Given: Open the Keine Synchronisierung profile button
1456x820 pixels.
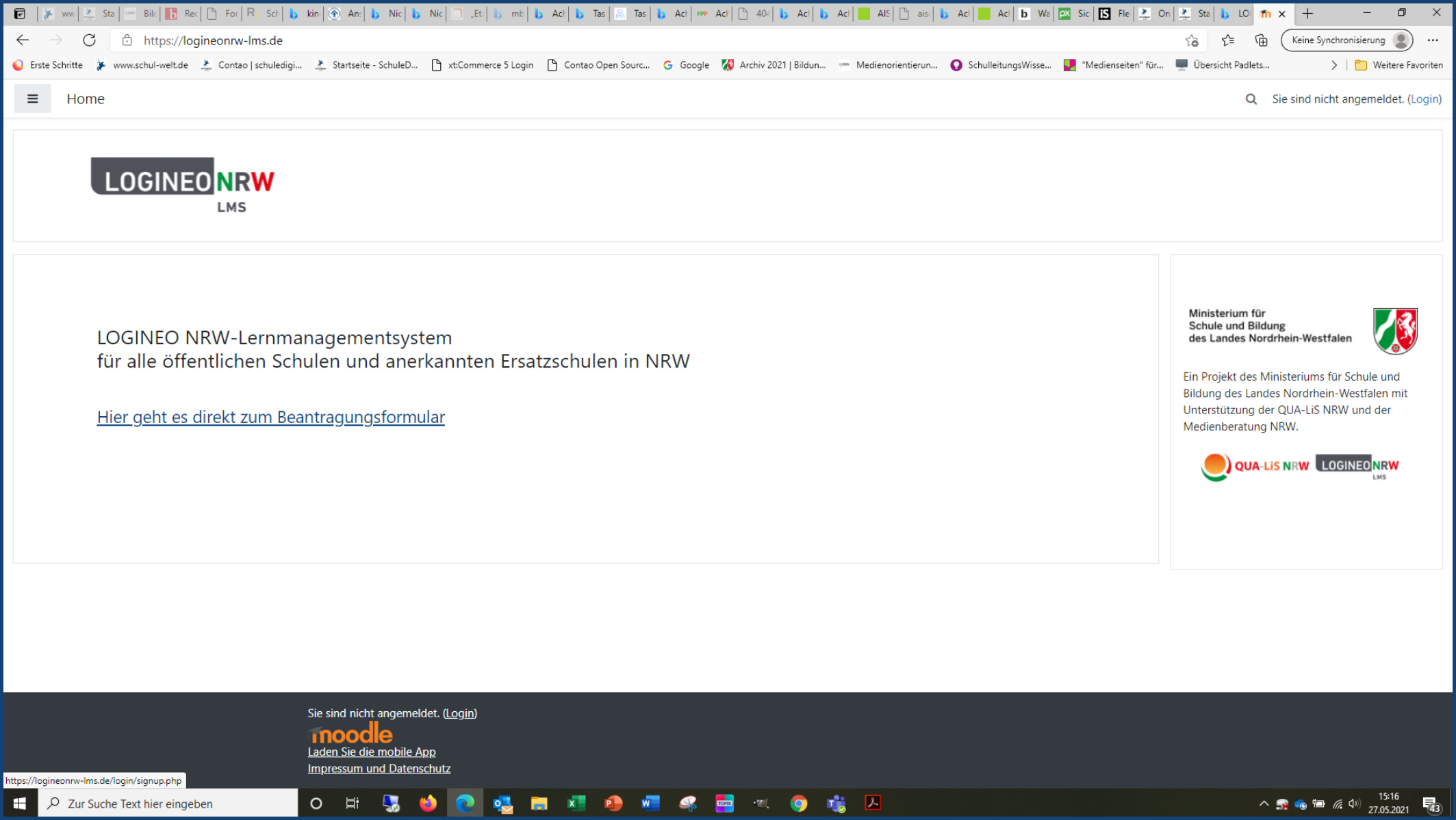Looking at the screenshot, I should (1346, 40).
